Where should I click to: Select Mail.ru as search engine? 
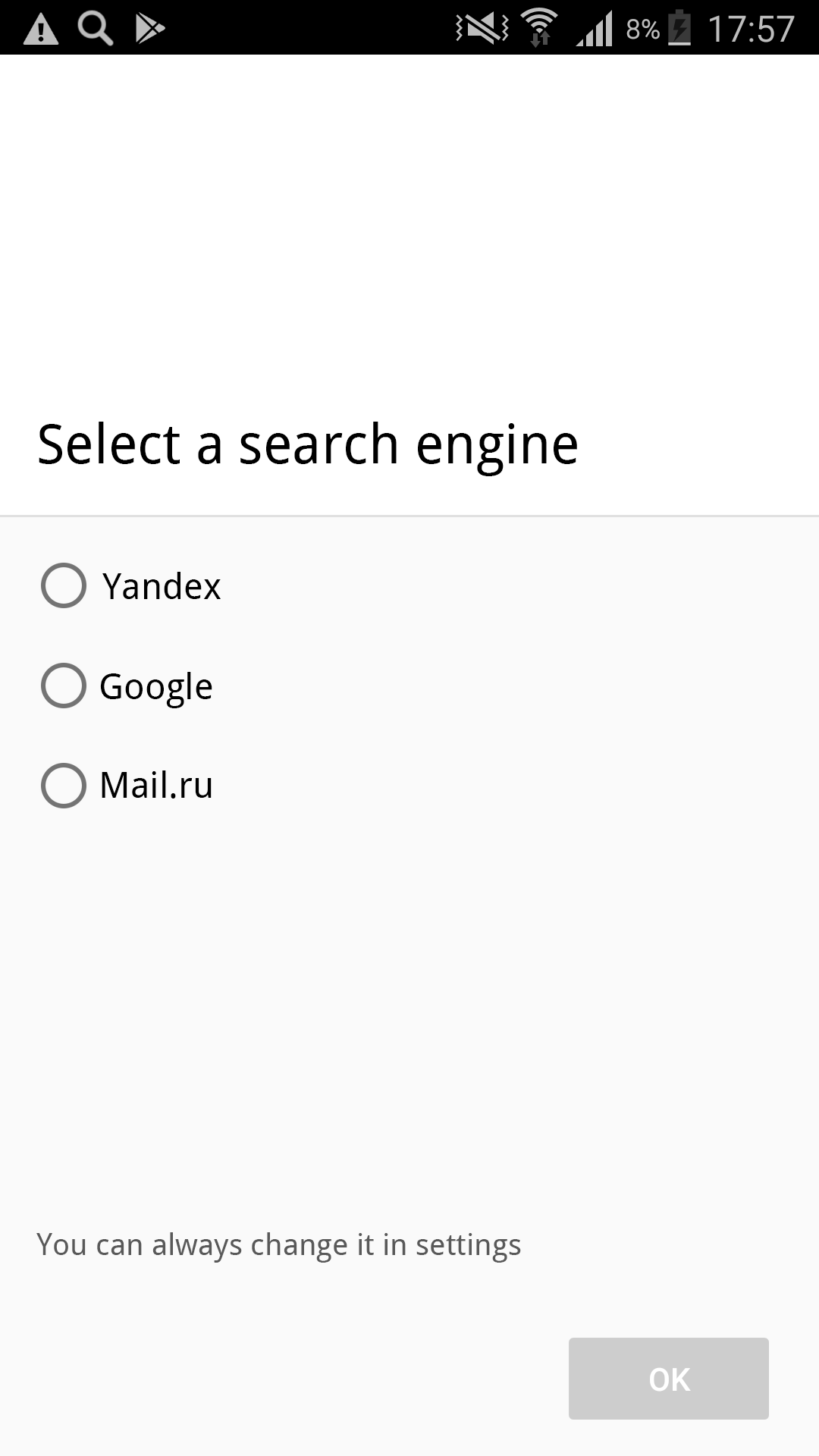tap(64, 786)
